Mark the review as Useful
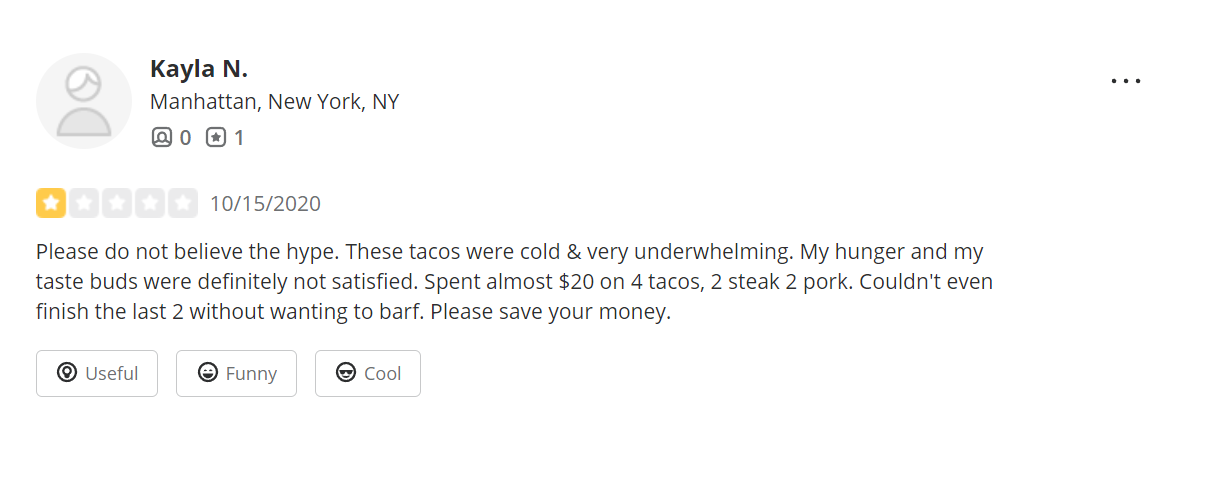This screenshot has height=484, width=1209. (x=97, y=373)
